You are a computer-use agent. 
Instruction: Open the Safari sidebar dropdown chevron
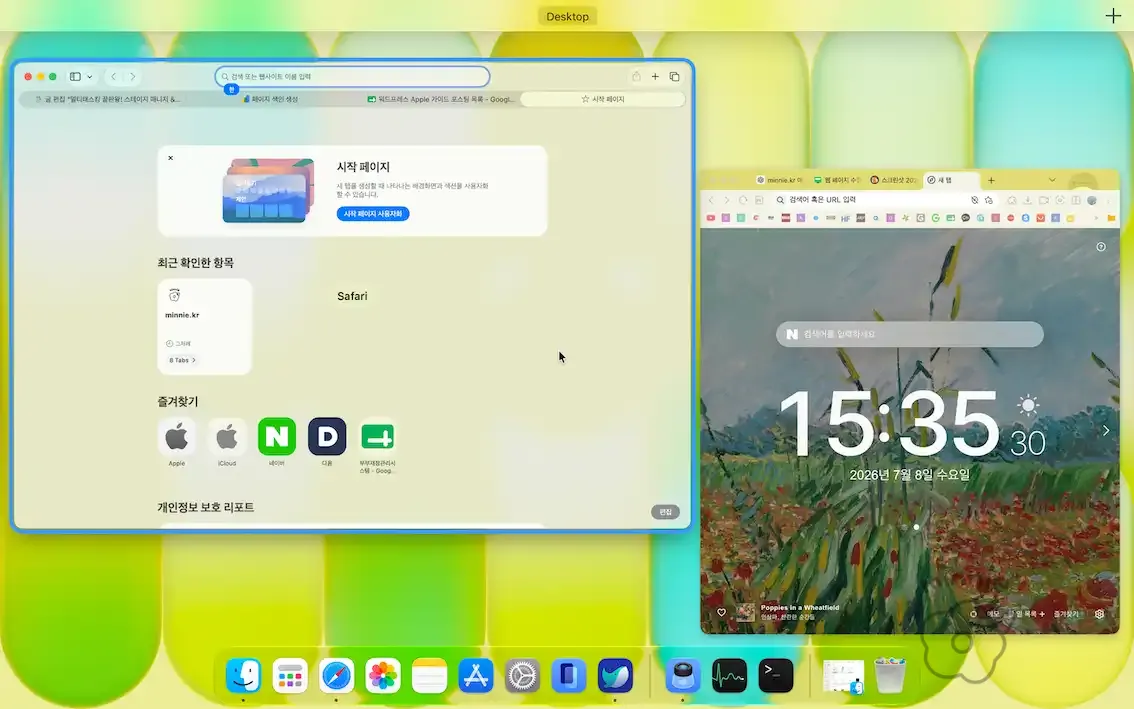coord(90,77)
